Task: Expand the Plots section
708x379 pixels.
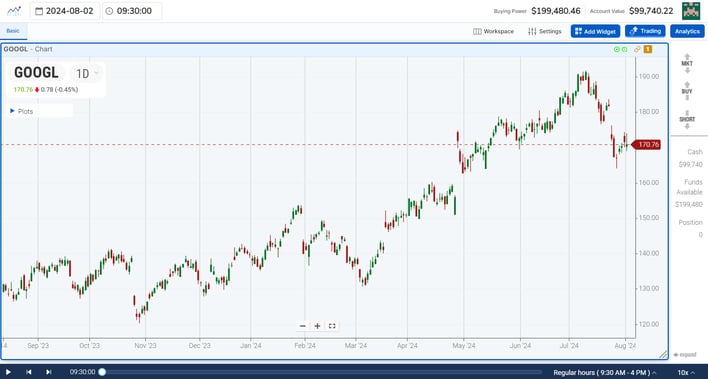Action: coord(22,111)
